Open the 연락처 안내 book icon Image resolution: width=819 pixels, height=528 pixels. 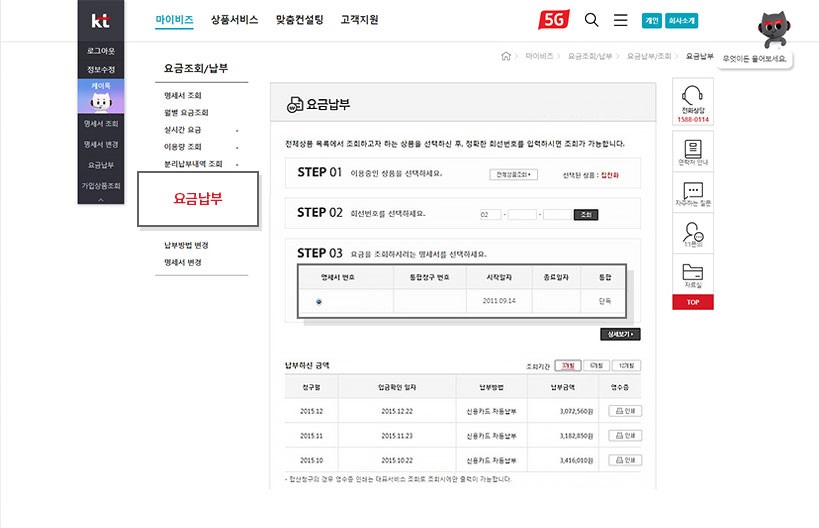(x=693, y=149)
